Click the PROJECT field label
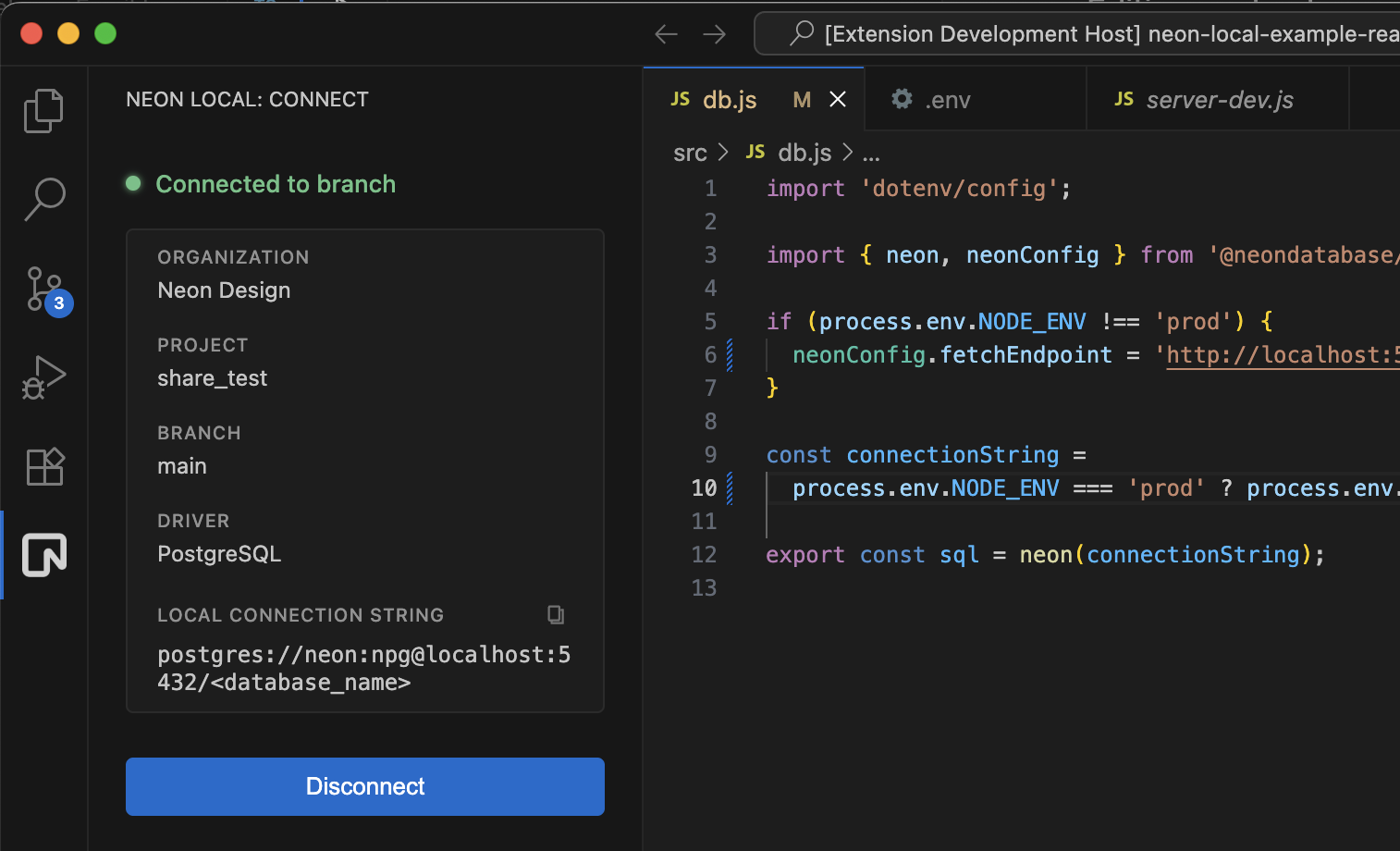 [203, 345]
